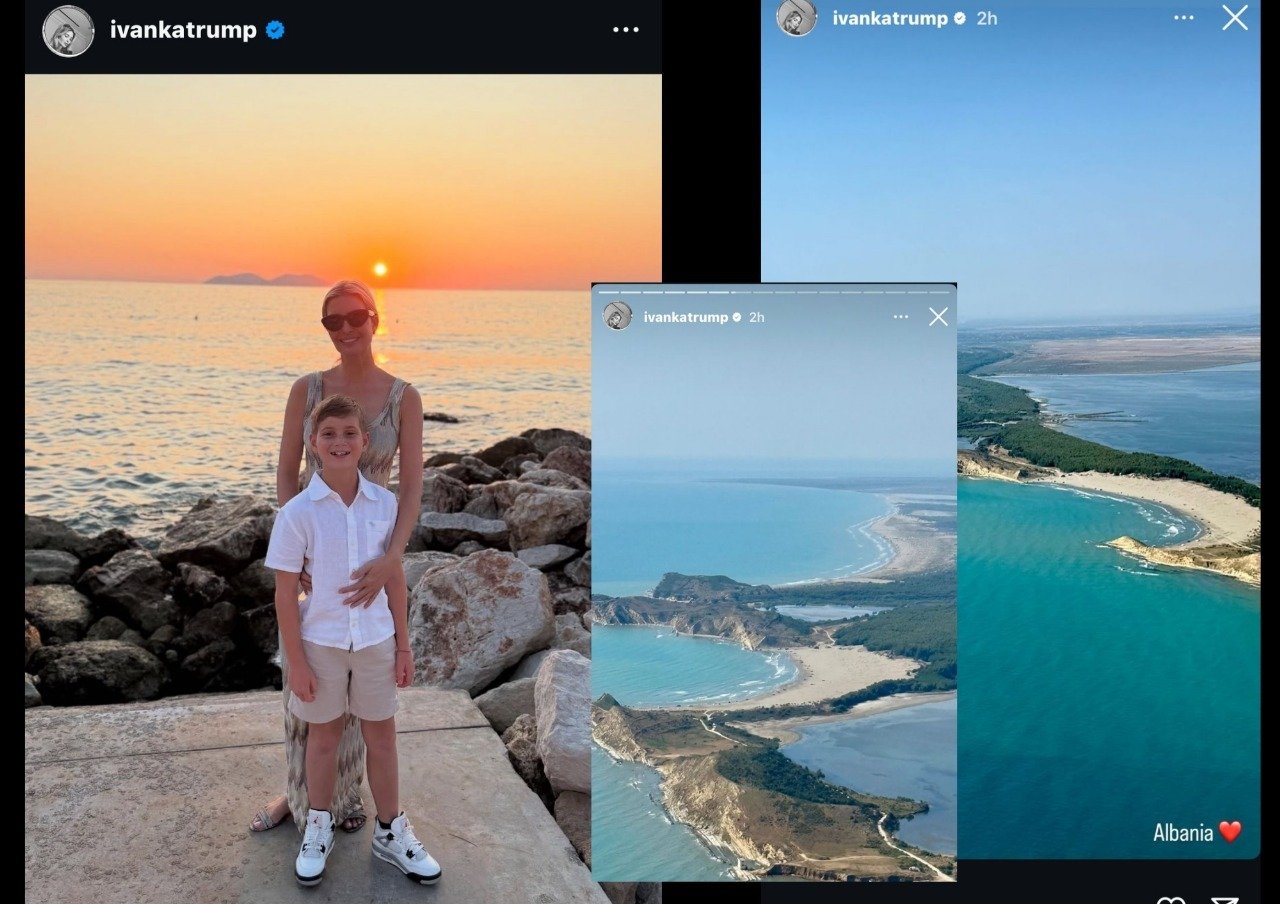This screenshot has width=1280, height=904.
Task: Click the profile avatar on the sunset post
Action: [x=68, y=31]
